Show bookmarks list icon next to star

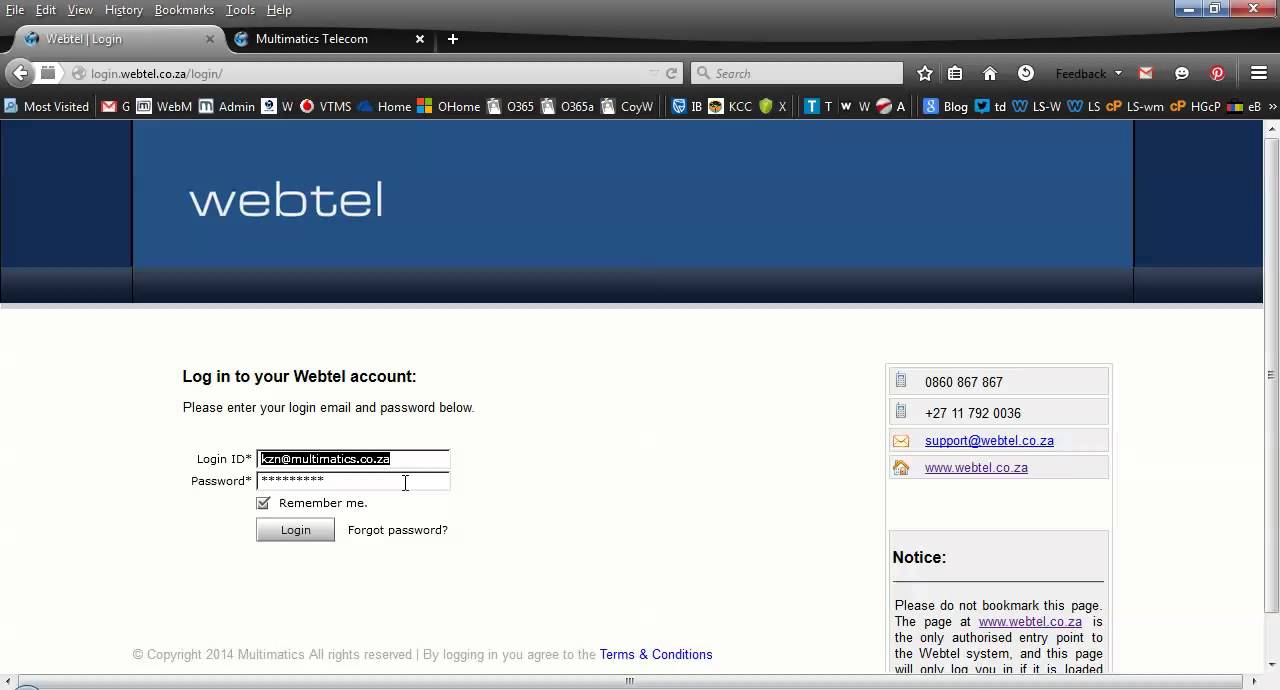pos(955,73)
